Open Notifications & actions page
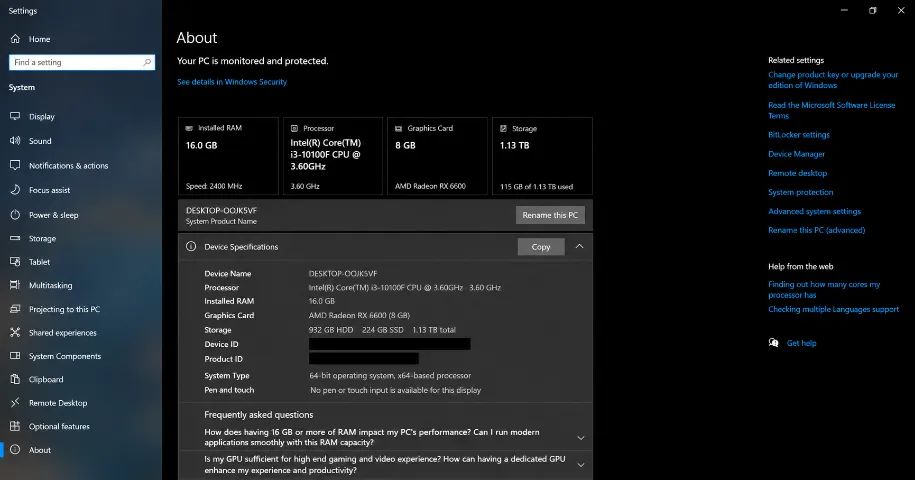The height and width of the screenshot is (480, 915). pyautogui.click(x=68, y=166)
